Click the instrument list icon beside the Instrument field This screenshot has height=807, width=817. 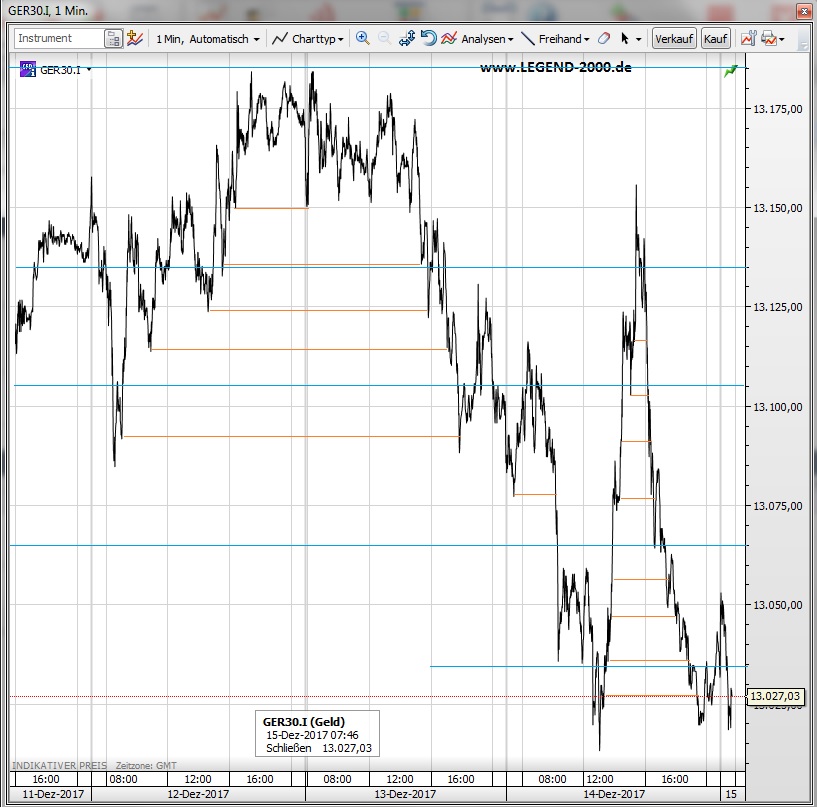pos(114,39)
